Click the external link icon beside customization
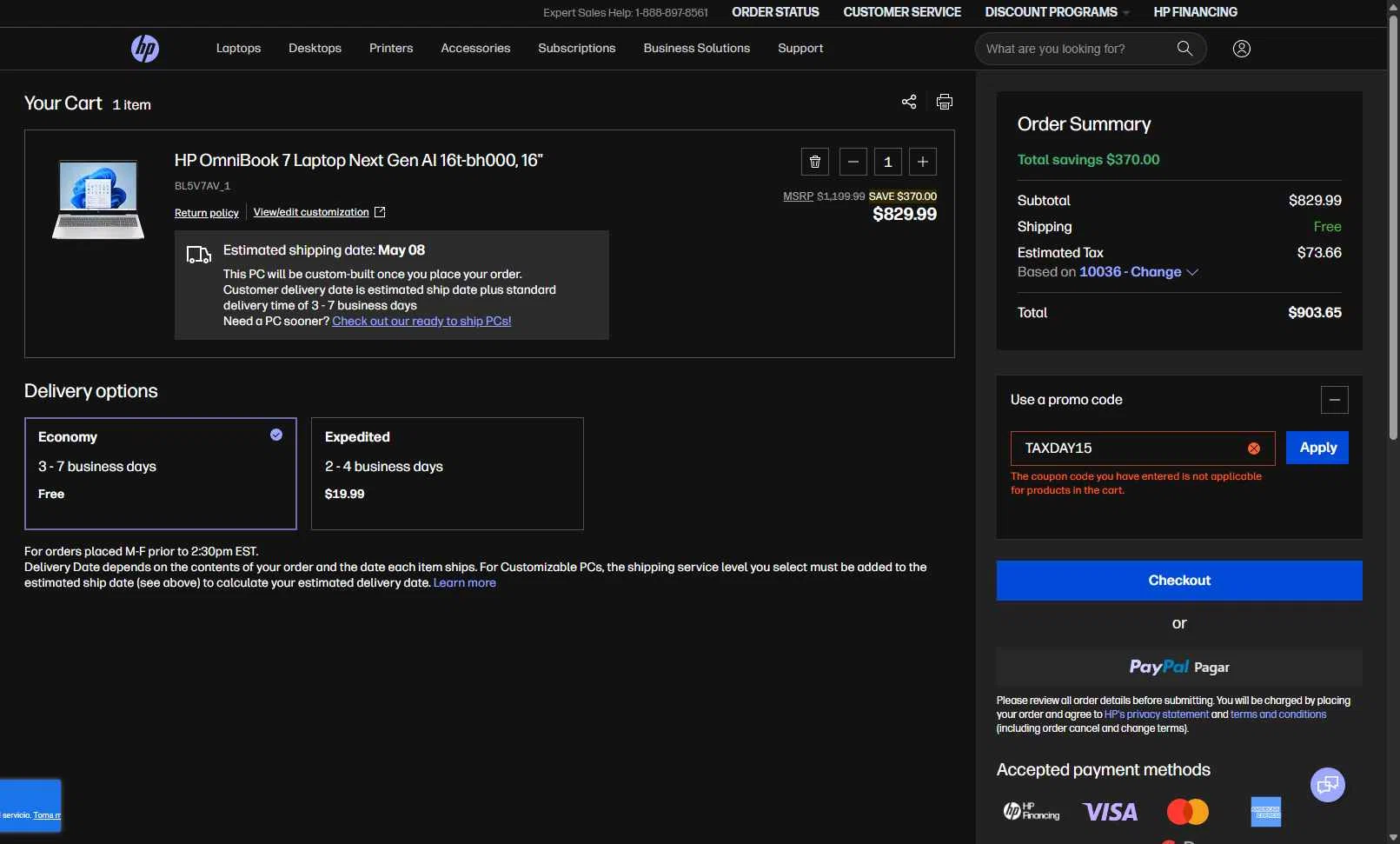Viewport: 1400px width, 844px height. 380,212
